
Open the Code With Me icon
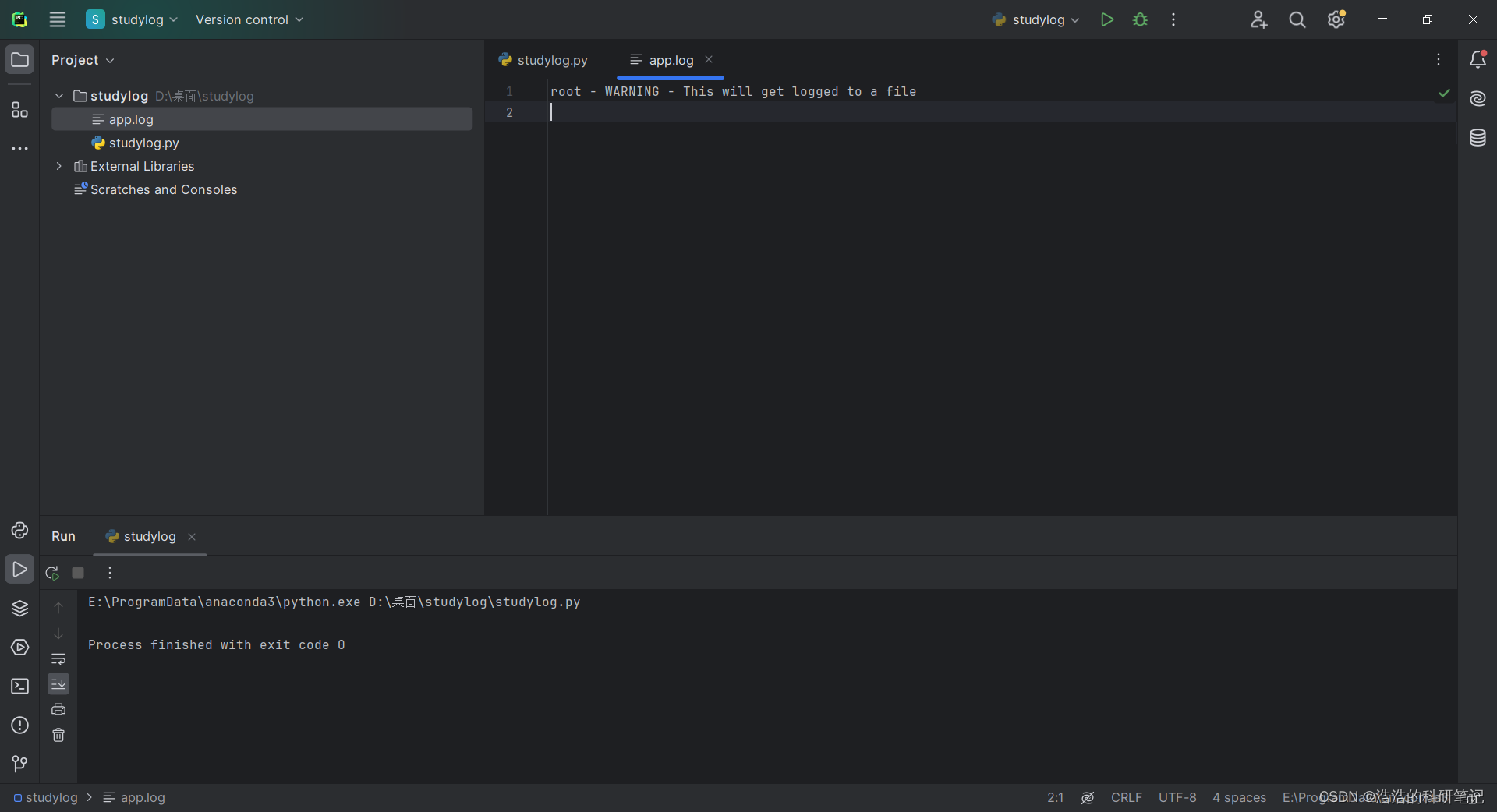1258,19
